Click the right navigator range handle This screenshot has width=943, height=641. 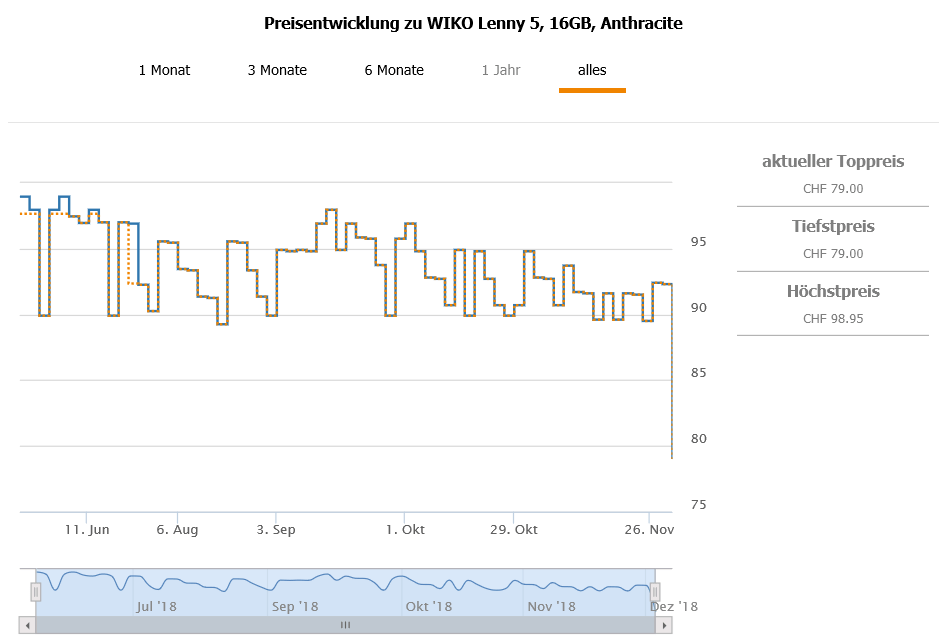(x=655, y=592)
